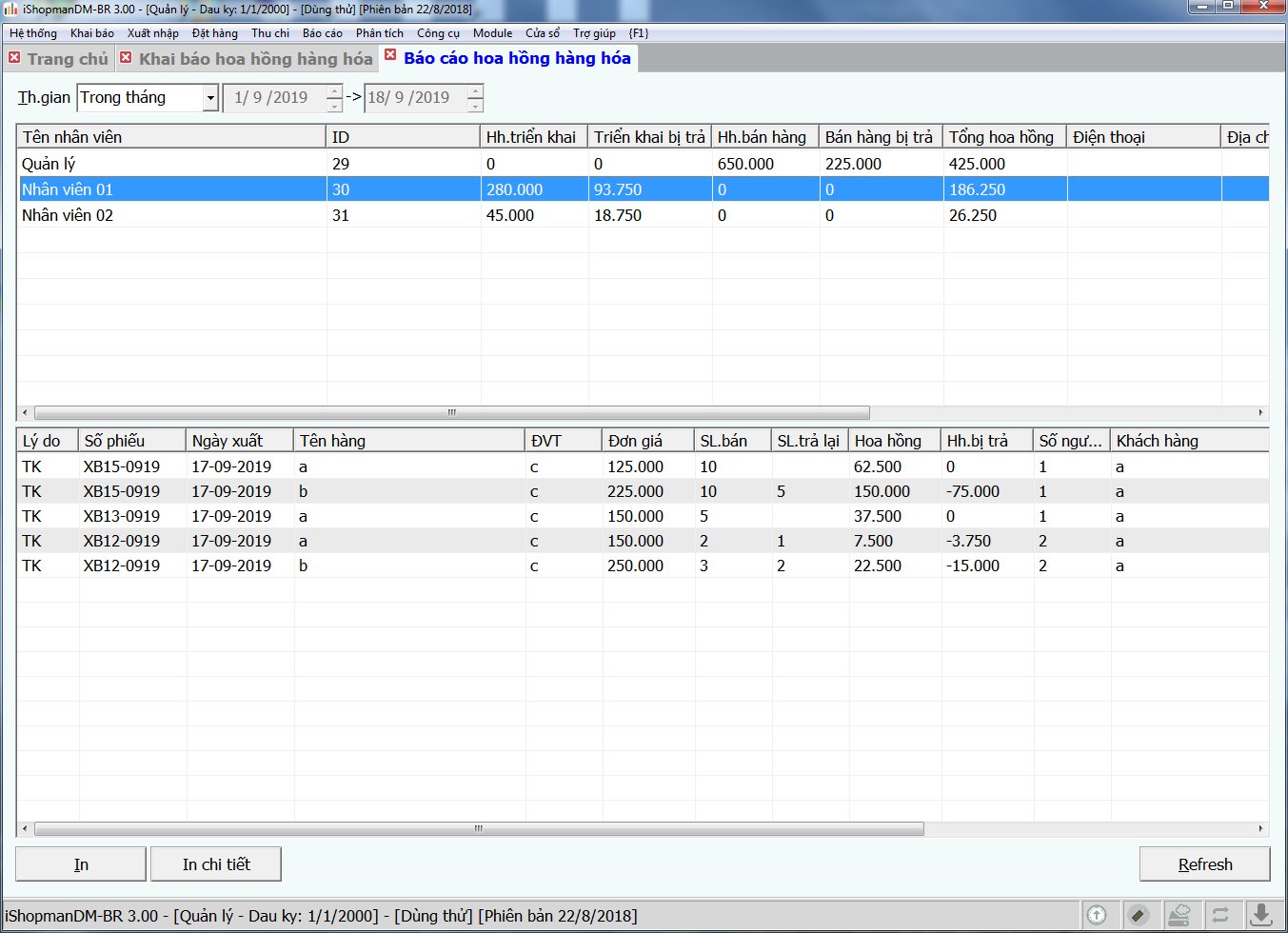The height and width of the screenshot is (933, 1288).
Task: Click the Khách hàng column header
Action: 1190,441
